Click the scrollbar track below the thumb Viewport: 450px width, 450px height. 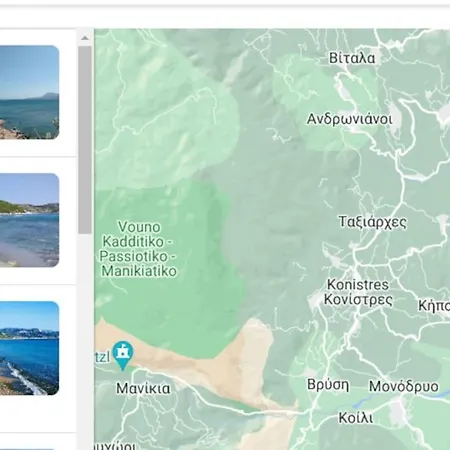pyautogui.click(x=85, y=340)
